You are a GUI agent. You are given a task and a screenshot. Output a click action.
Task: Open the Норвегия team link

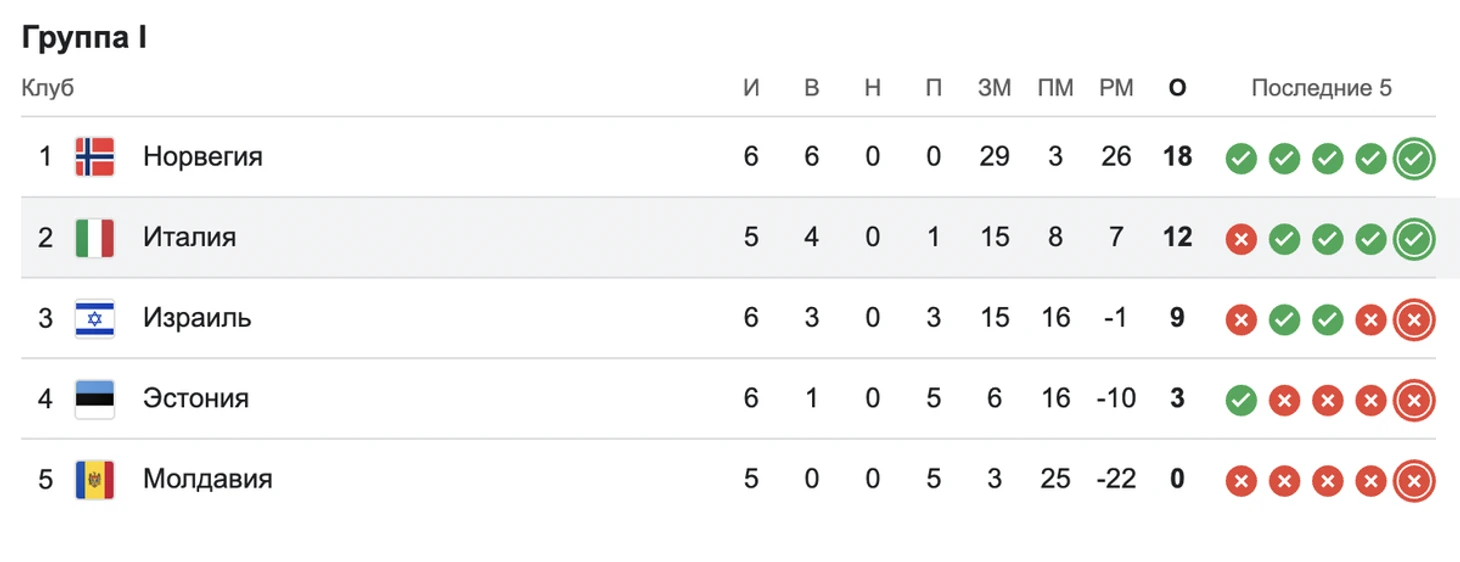pos(203,157)
